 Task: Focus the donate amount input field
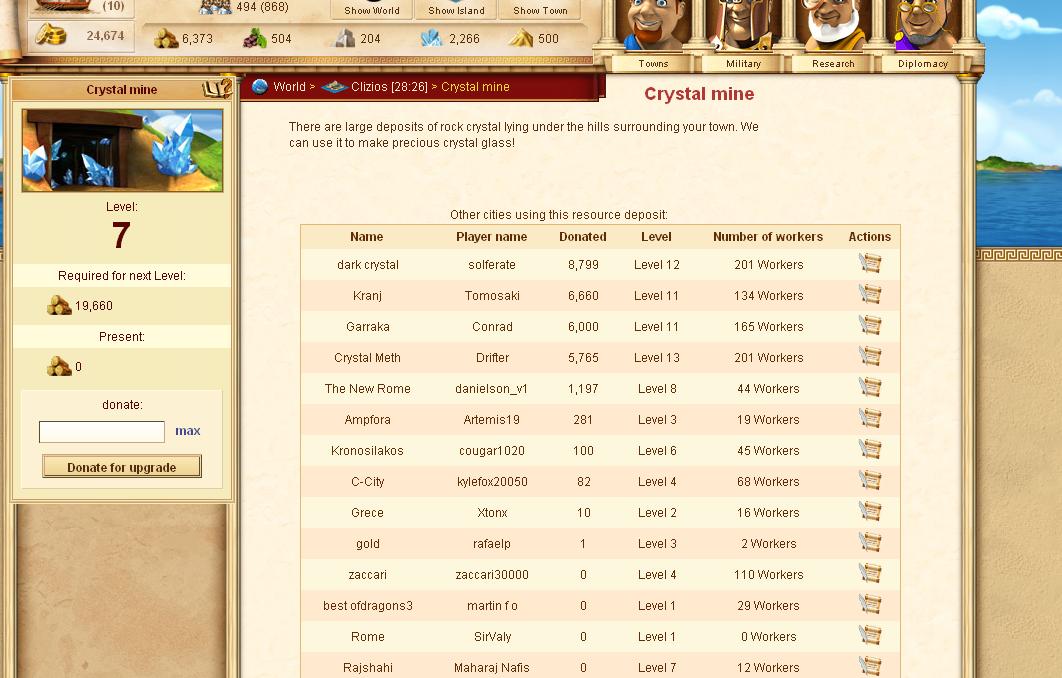pyautogui.click(x=102, y=431)
